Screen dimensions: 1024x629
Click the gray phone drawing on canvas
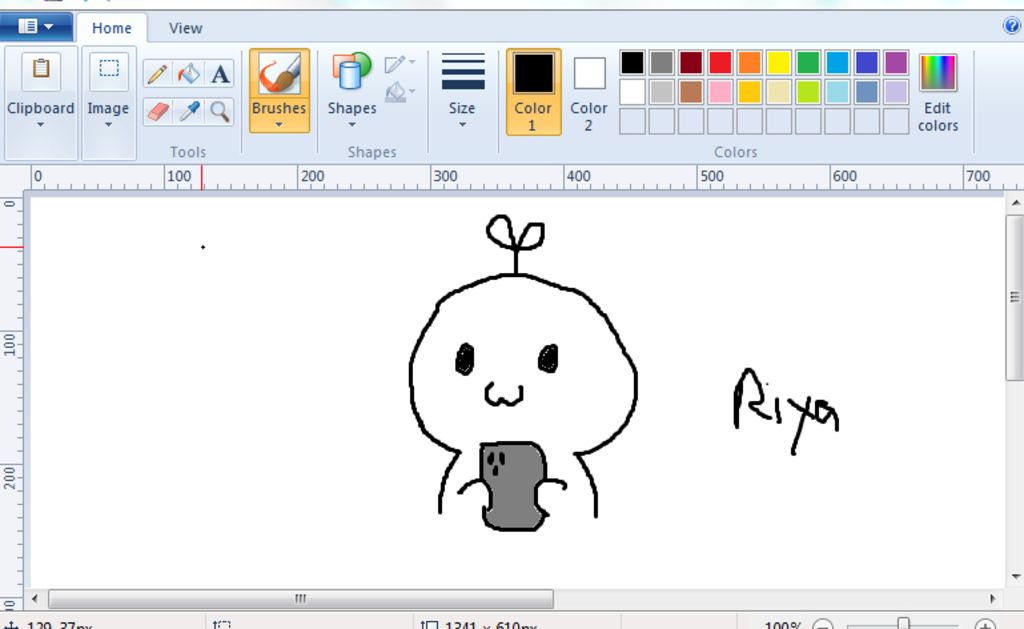click(x=513, y=486)
